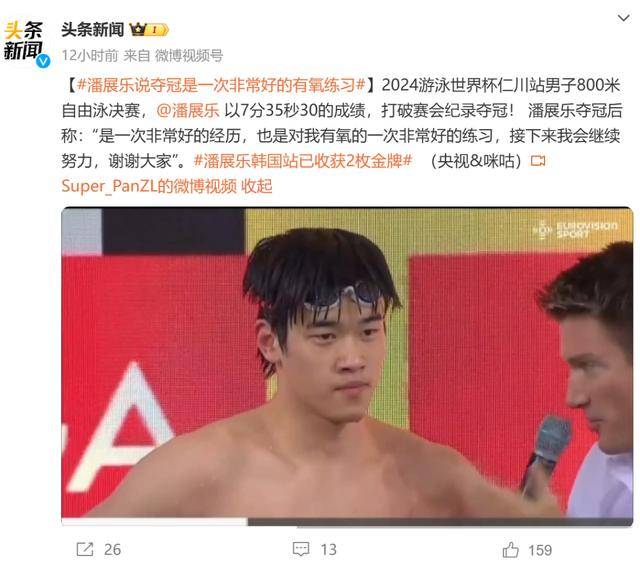Open hashtag 潘展乐说夺冠是一次非常好的有氧练习
The width and height of the screenshot is (640, 565).
pyautogui.click(x=221, y=85)
